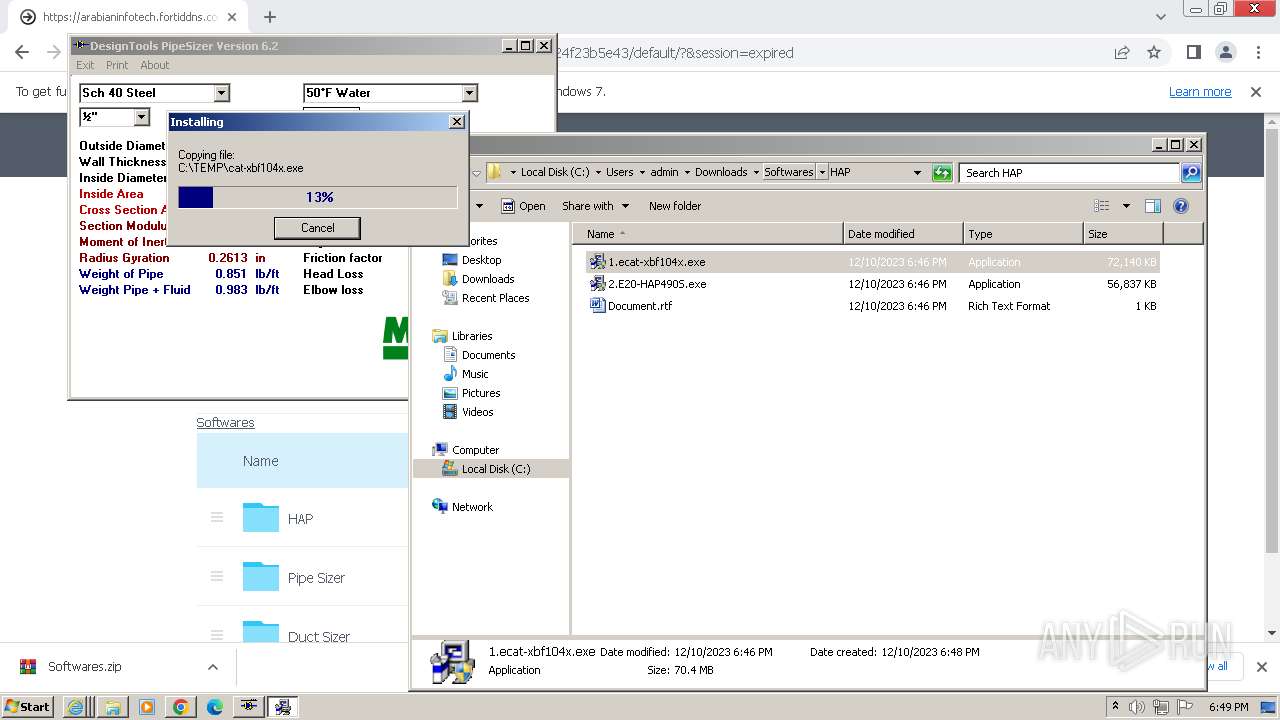This screenshot has width=1280, height=720.
Task: Sort files by Type column
Action: [x=1023, y=234]
